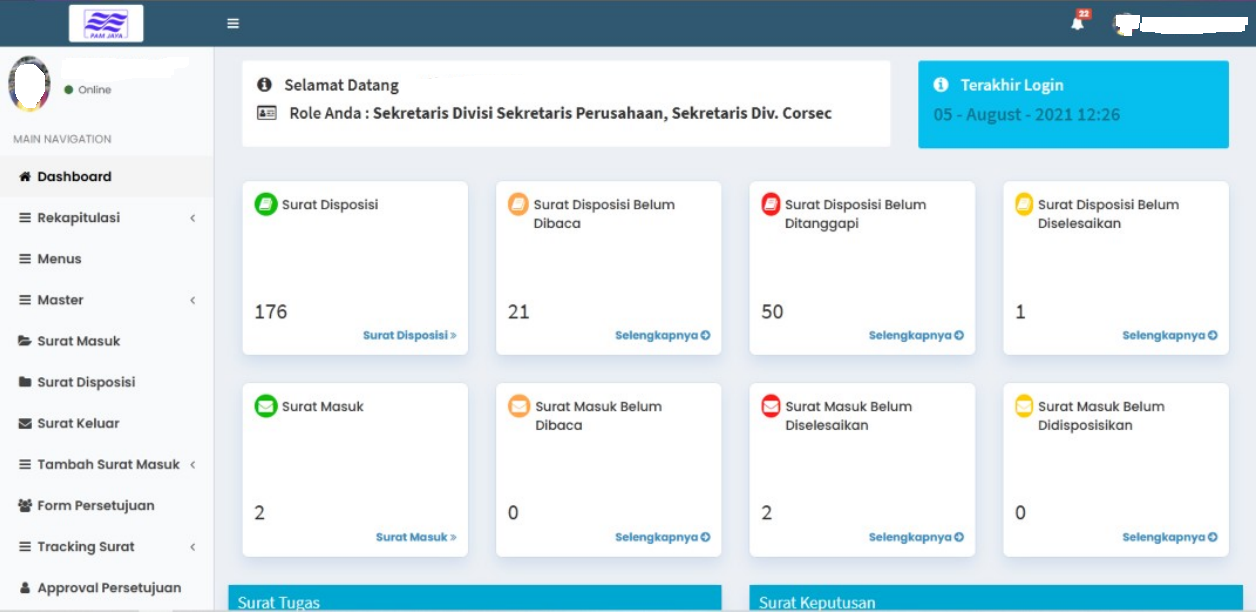Expand the Master menu chevron
Screen dimensions: 1259x612
tap(192, 300)
